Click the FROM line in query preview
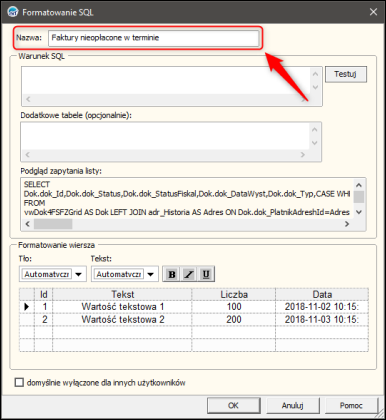386x420 pixels. (x=34, y=203)
